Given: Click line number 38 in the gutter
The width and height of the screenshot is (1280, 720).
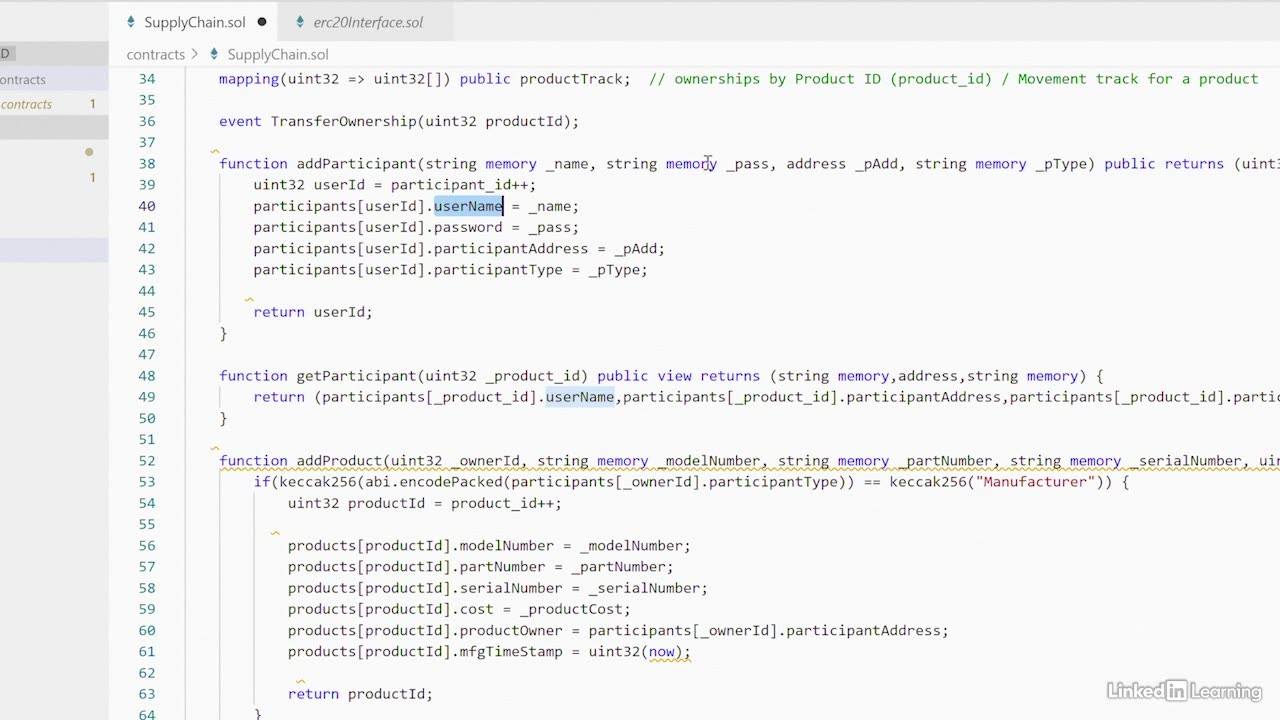Looking at the screenshot, I should point(147,164).
